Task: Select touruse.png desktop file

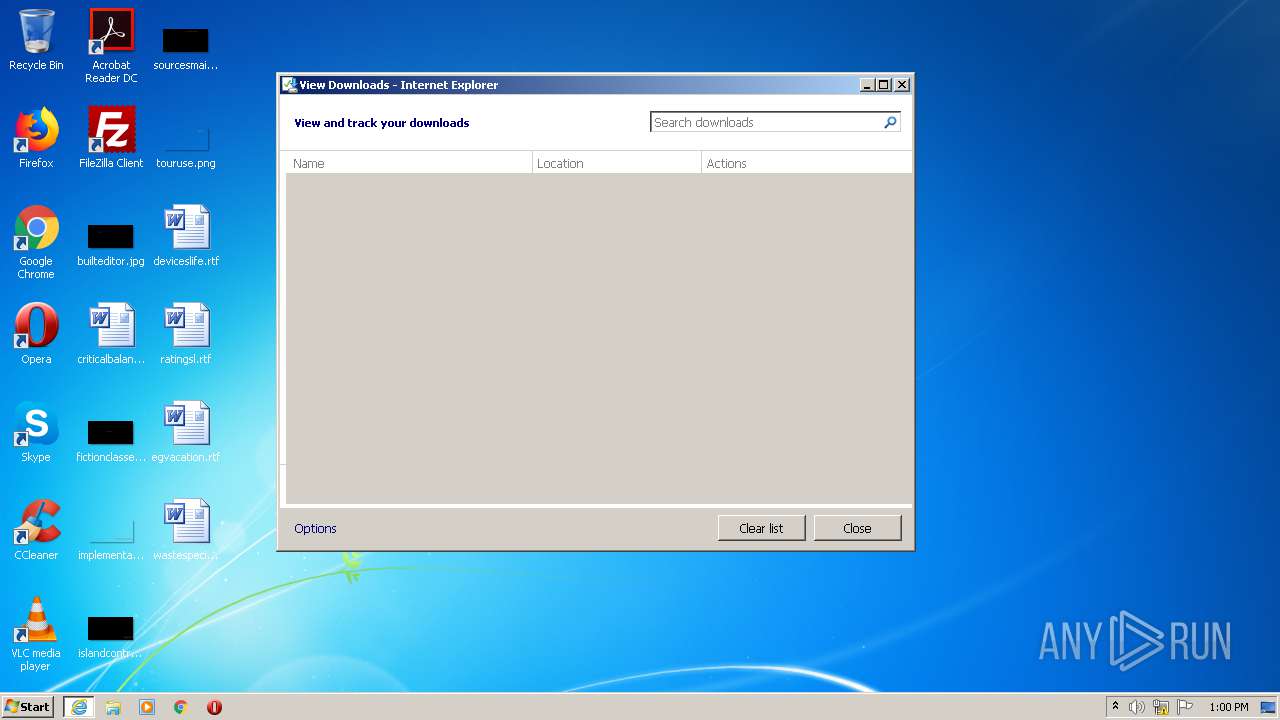Action: [x=186, y=145]
